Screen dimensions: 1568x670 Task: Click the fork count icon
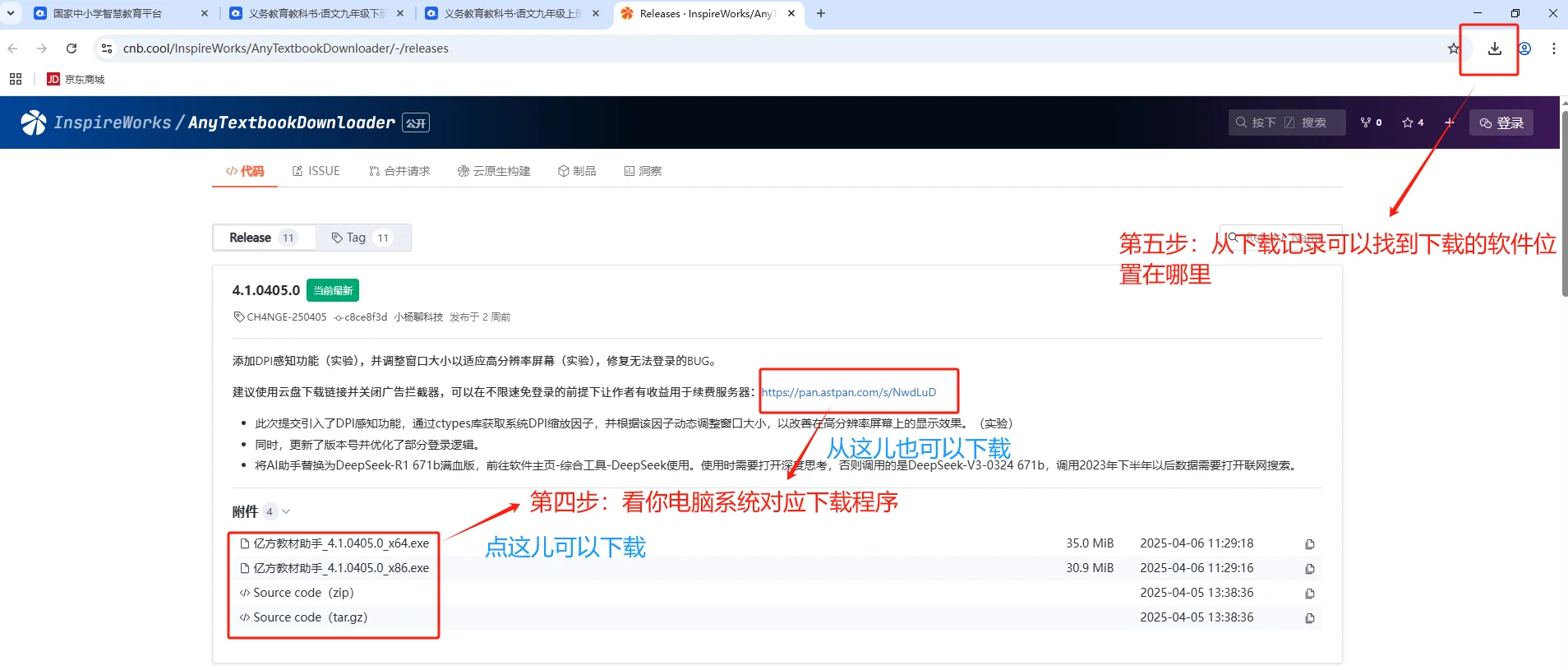(1366, 122)
